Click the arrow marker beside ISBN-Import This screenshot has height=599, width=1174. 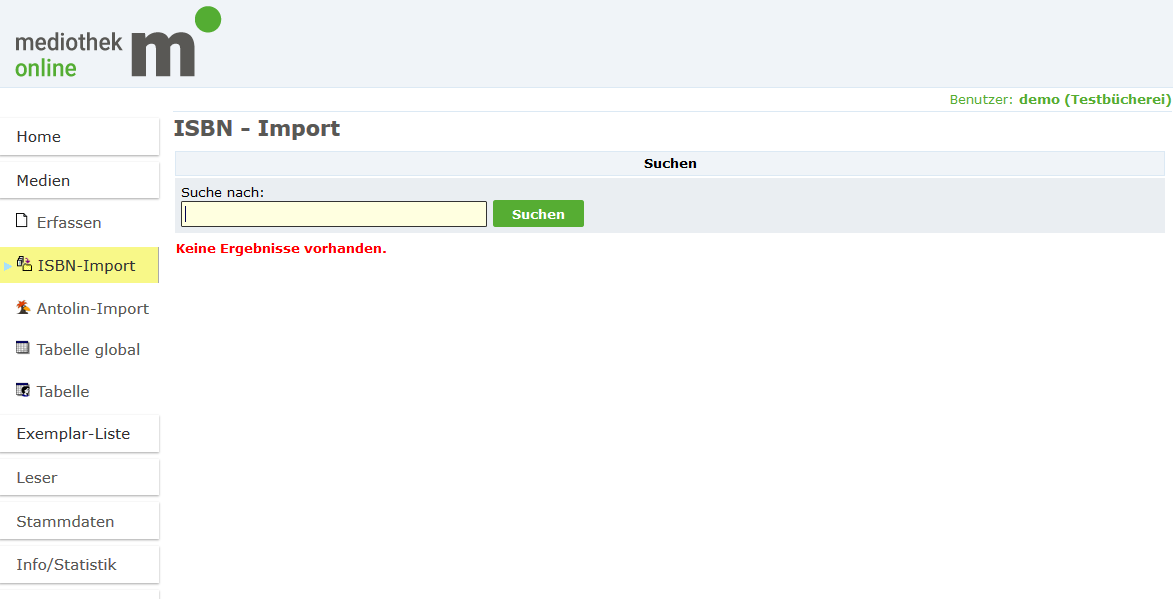(8, 266)
